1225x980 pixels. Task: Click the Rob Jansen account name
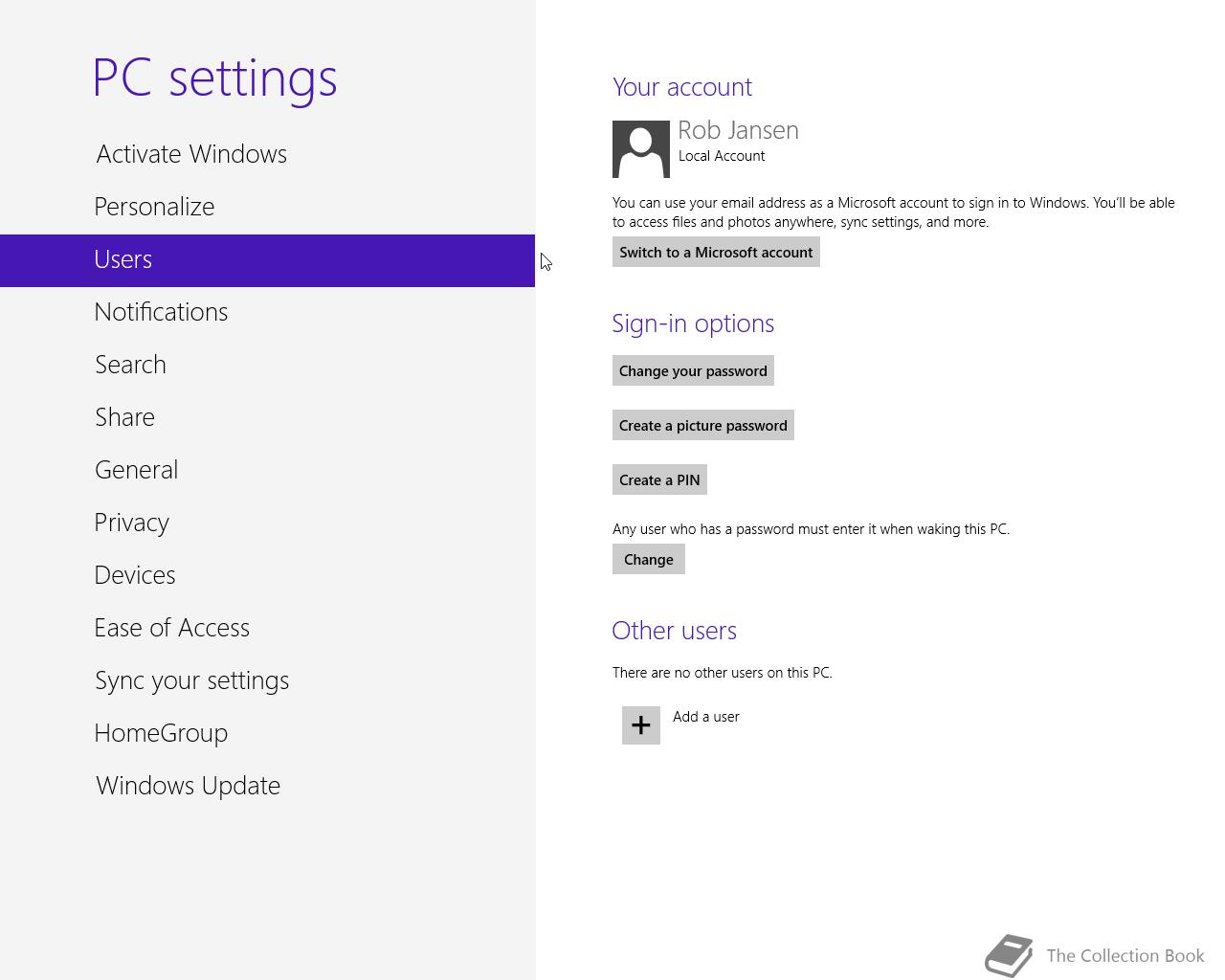coord(738,130)
